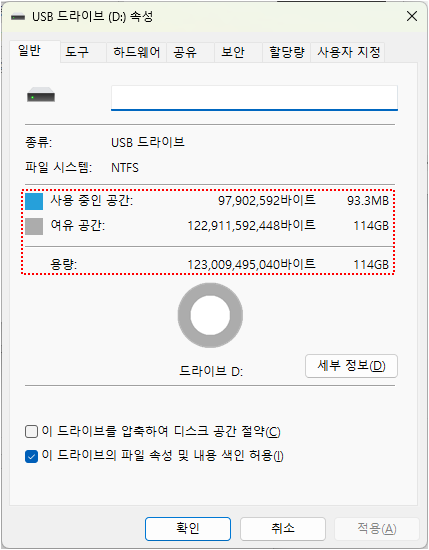Cancel with the 취소 button
Viewport: 429px width, 550px height.
tap(283, 529)
